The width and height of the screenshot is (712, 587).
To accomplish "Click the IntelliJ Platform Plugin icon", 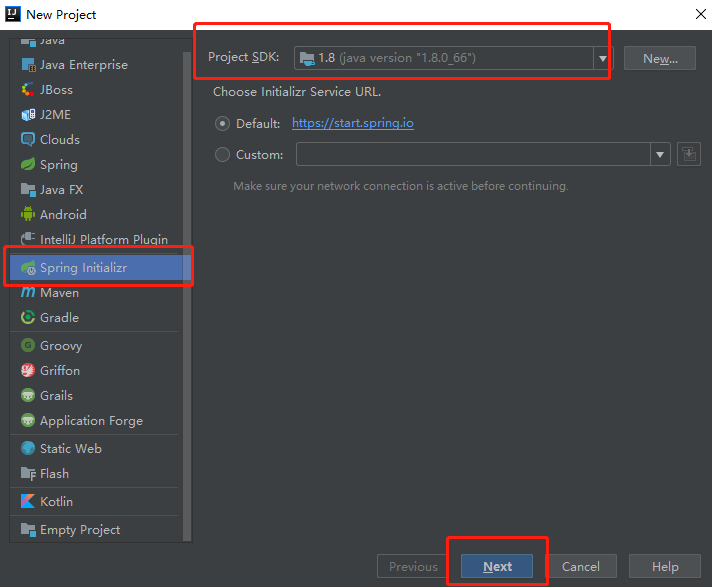I will [28, 238].
